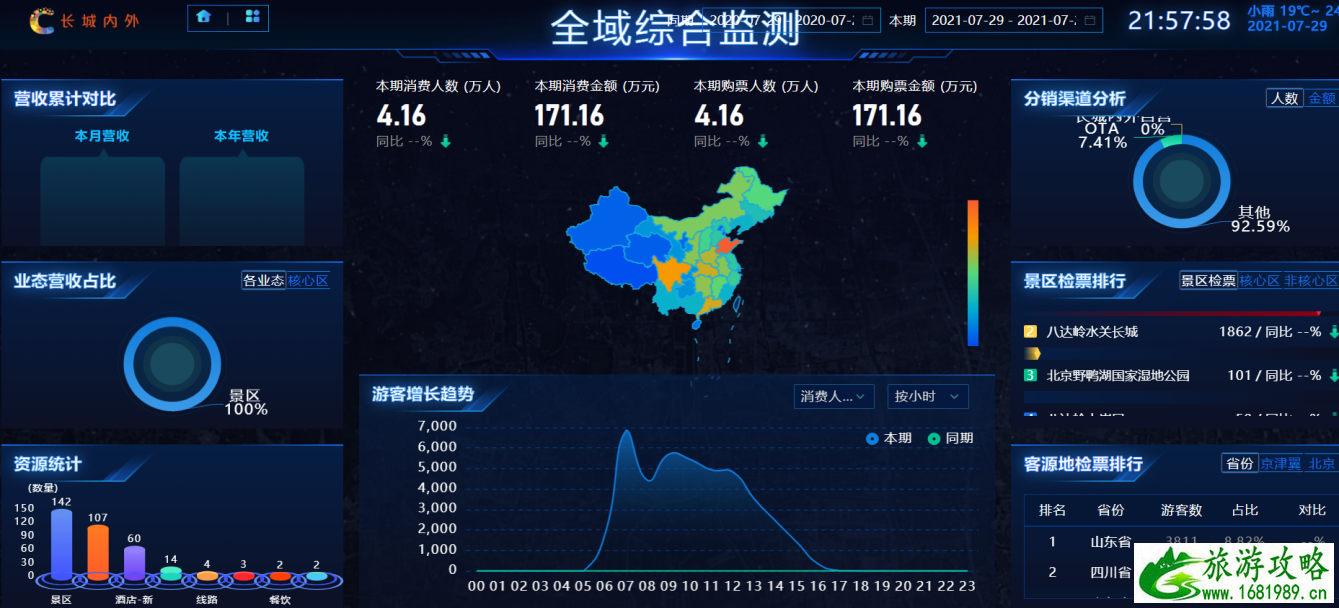
Task: Click the map color scale legend bar
Action: (973, 272)
